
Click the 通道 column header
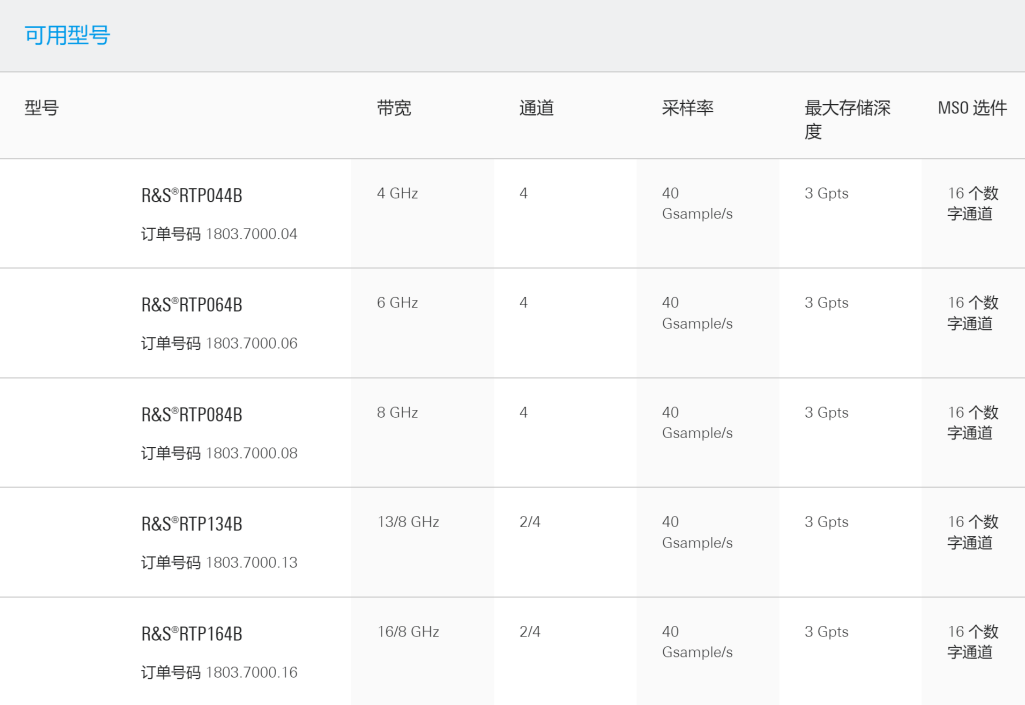(x=537, y=108)
